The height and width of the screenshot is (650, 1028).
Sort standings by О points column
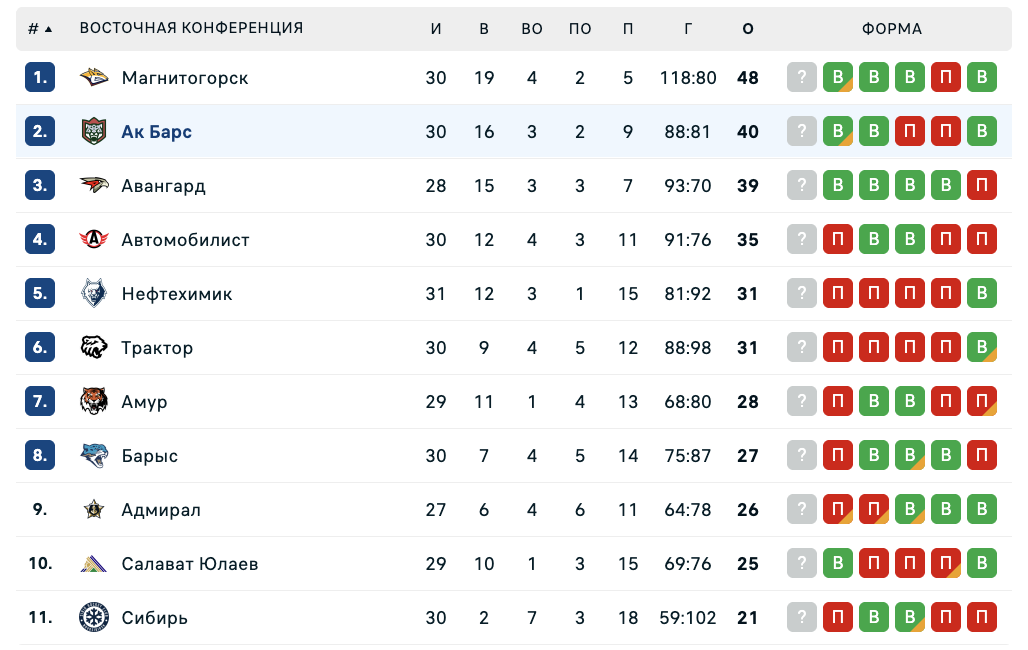point(748,29)
